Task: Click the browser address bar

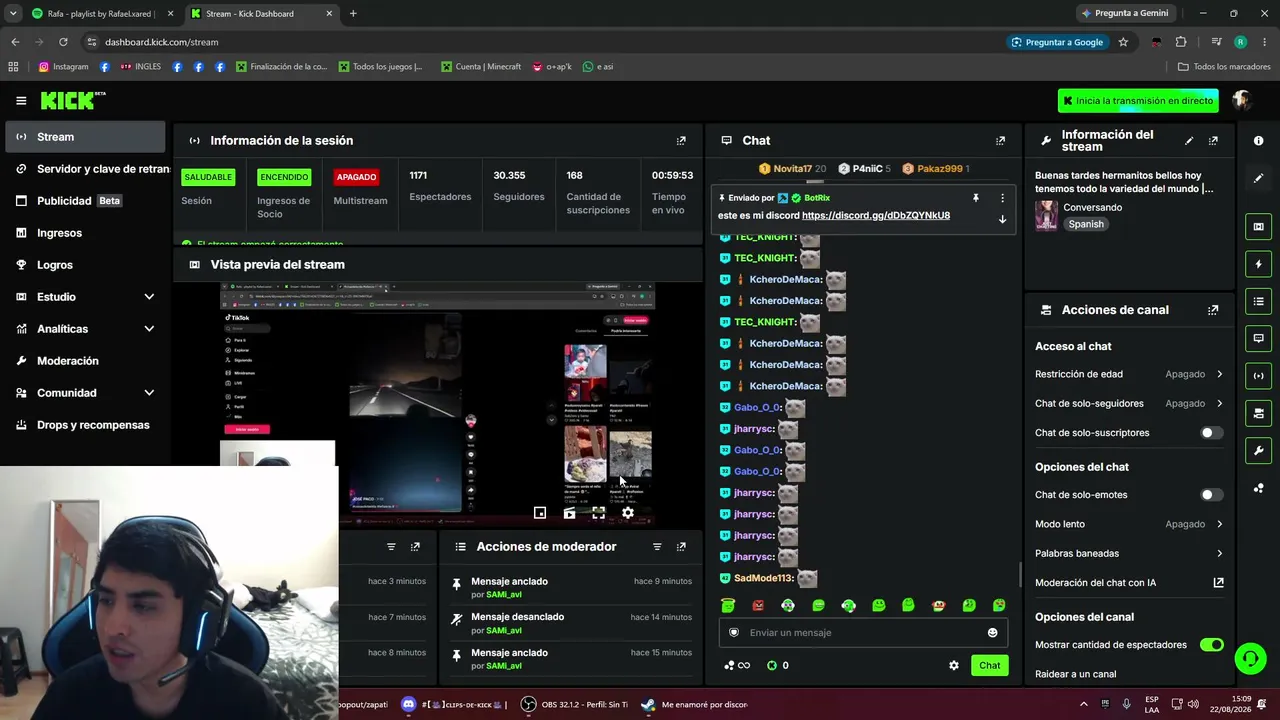Action: [540, 42]
